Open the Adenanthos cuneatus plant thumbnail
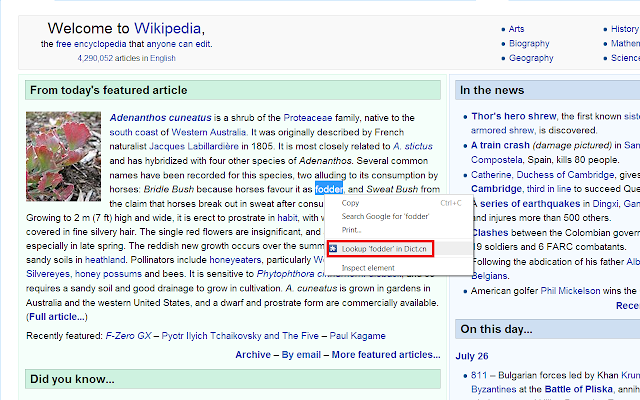Screen dimensions: 640x400 63,156
